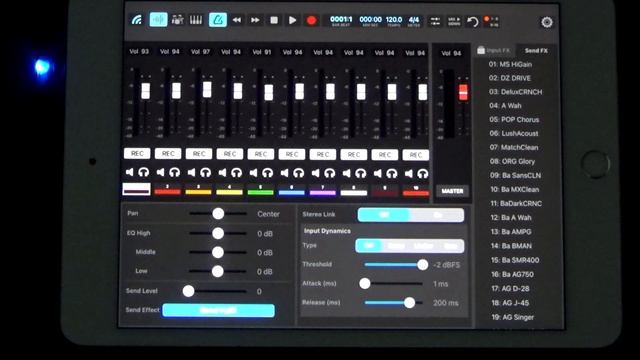The image size is (640, 360).
Task: Choose effect 05: POP Chorus
Action: (x=514, y=120)
